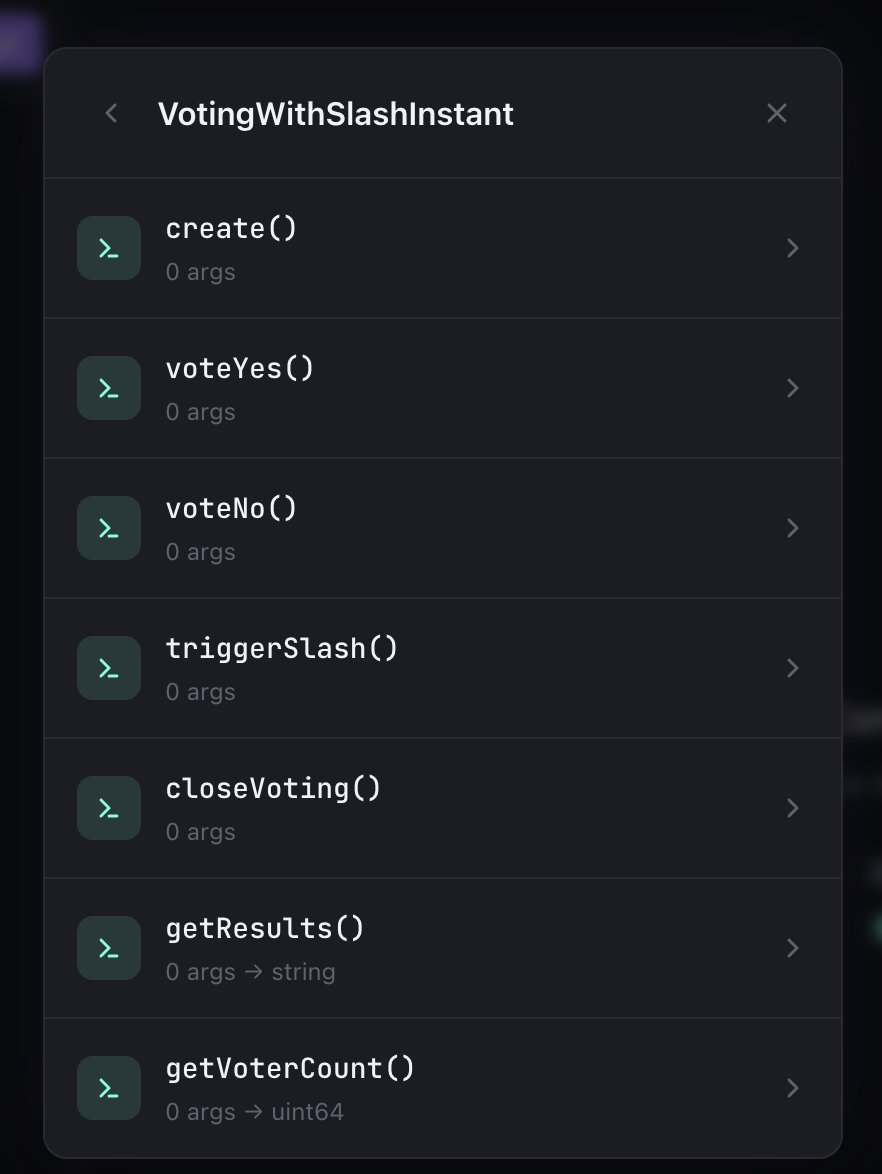882x1174 pixels.
Task: Open the getResults() row chevron
Action: pos(793,948)
